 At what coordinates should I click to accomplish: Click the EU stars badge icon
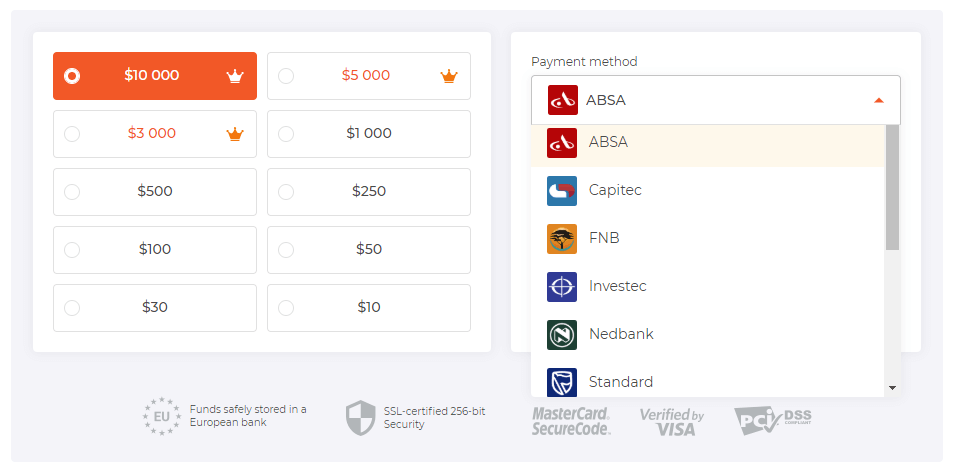click(x=161, y=417)
